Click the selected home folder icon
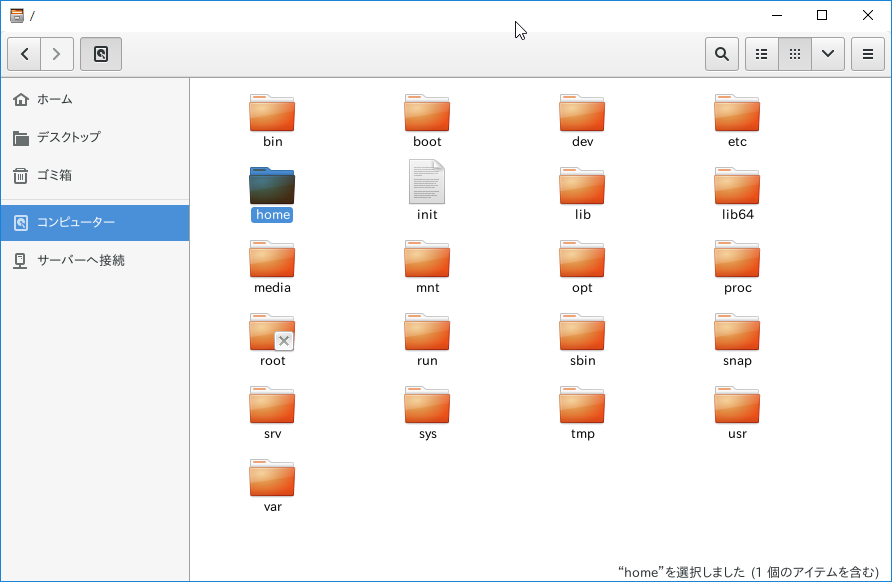892x582 pixels. pos(272,185)
